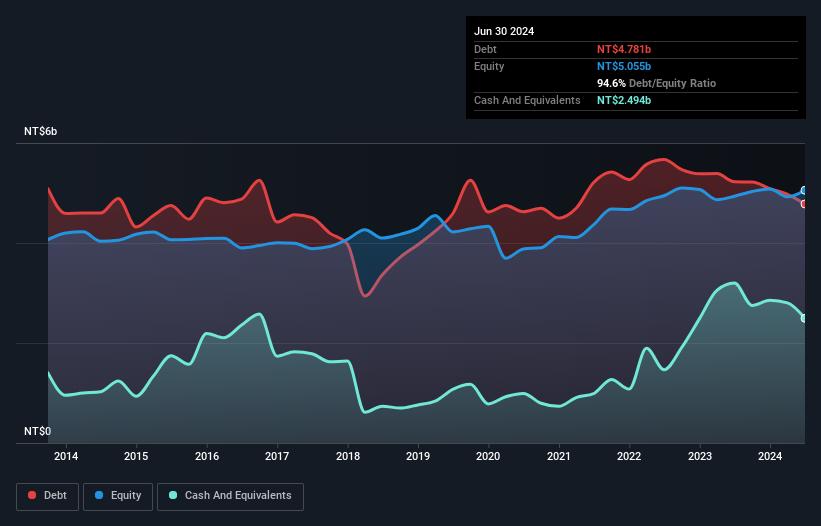Toggle the Debt series legend button
This screenshot has width=821, height=526.
coord(48,496)
